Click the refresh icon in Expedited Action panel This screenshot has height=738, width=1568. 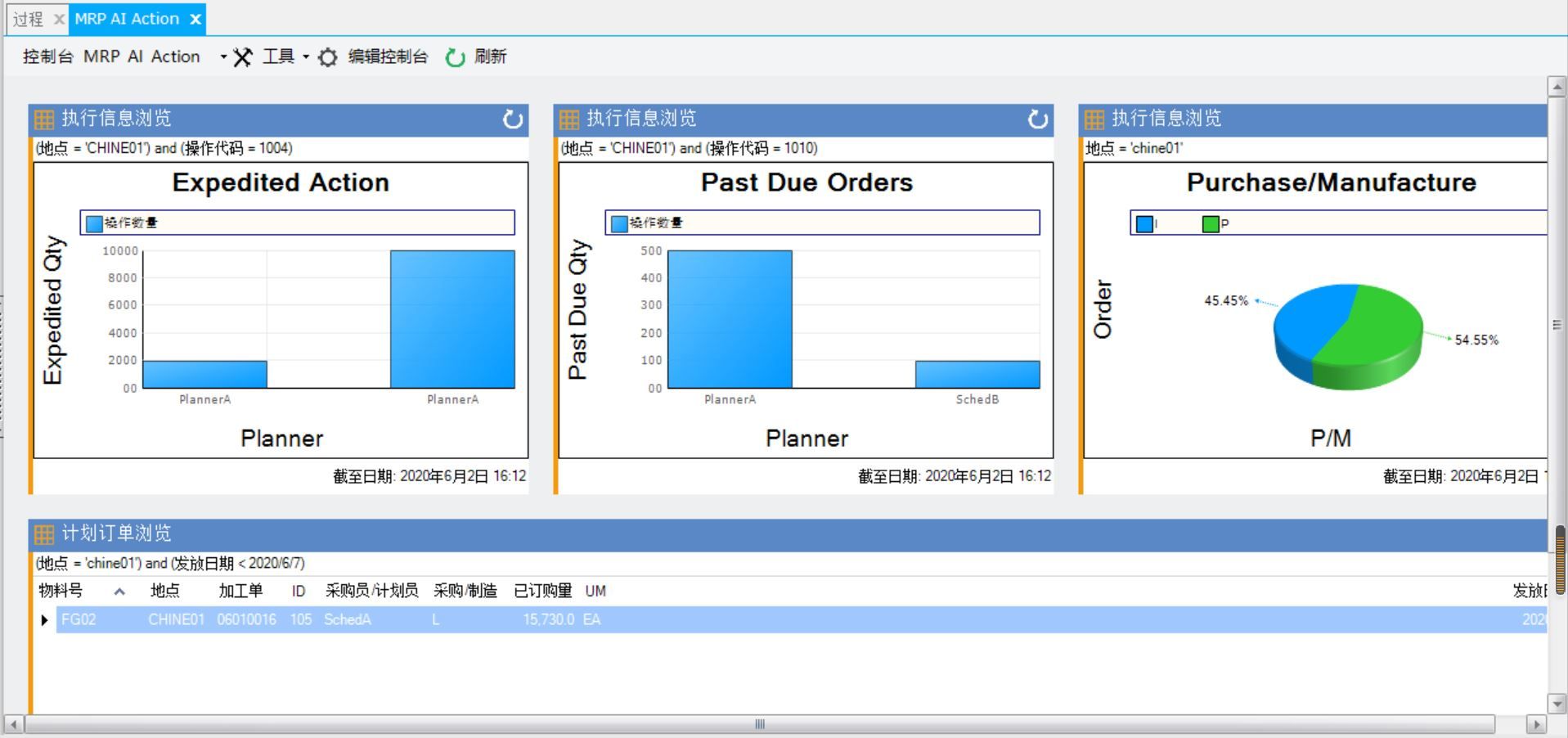(x=513, y=119)
